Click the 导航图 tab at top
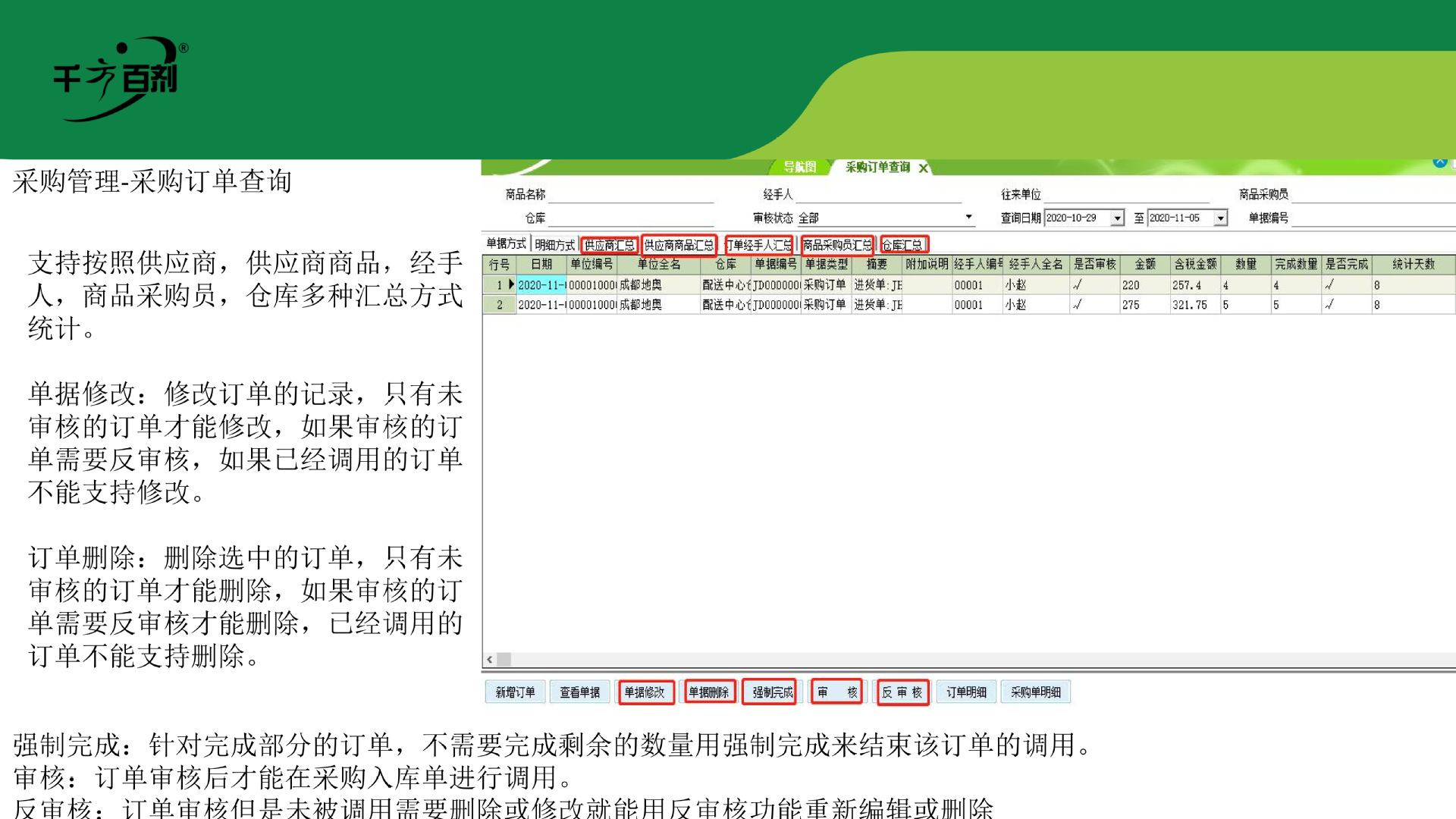 point(799,168)
